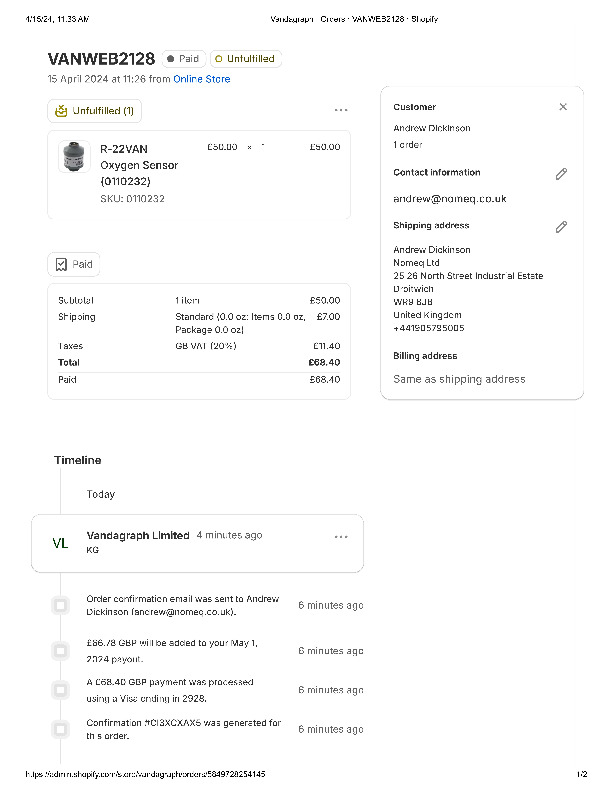Click the R-22VAN Oxygen Sensor product thumbnail
This screenshot has height=792, width=612.
[x=74, y=157]
